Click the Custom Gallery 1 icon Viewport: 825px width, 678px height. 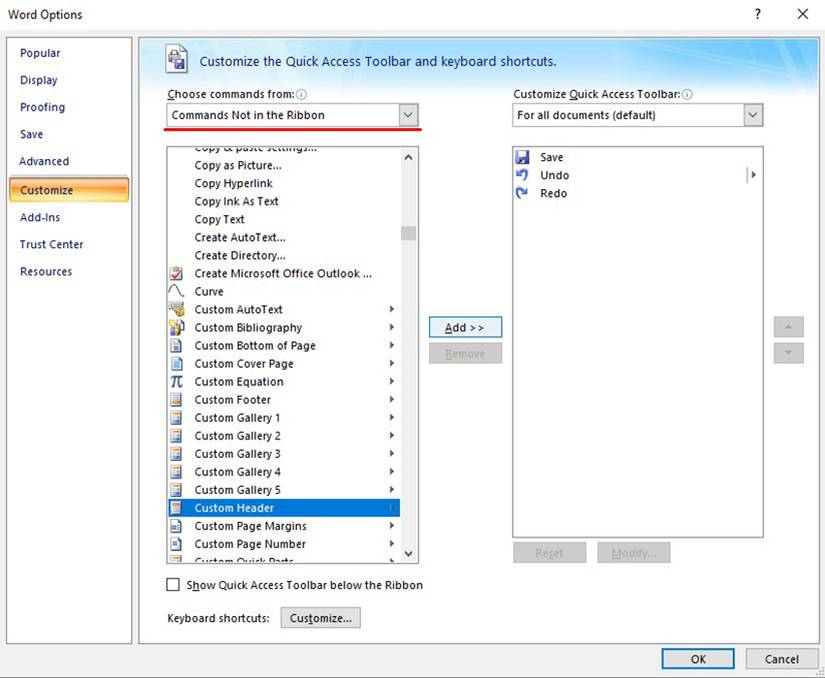[x=176, y=418]
